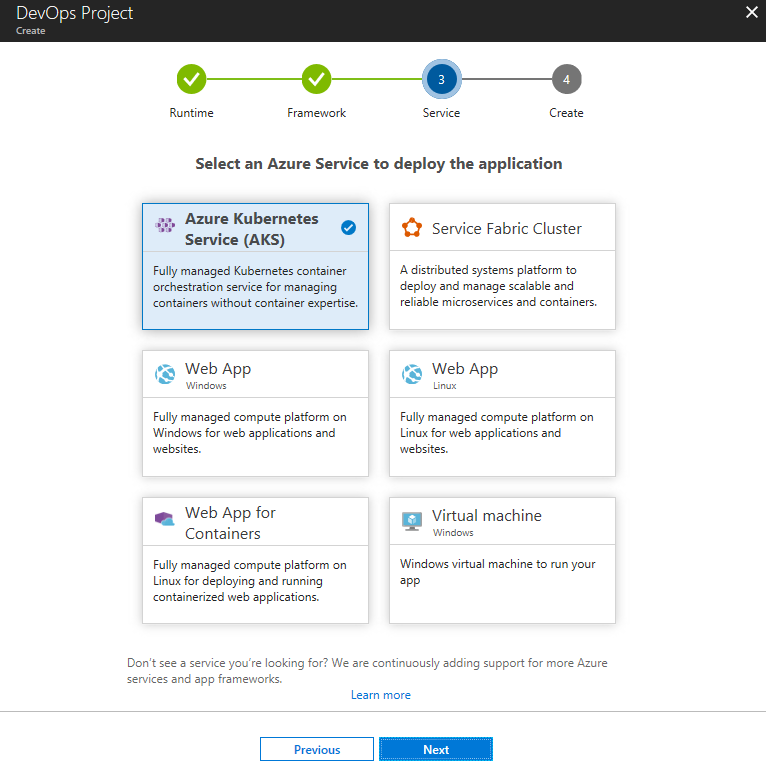Image resolution: width=766 pixels, height=775 pixels.
Task: Click the Next button
Action: tap(436, 749)
